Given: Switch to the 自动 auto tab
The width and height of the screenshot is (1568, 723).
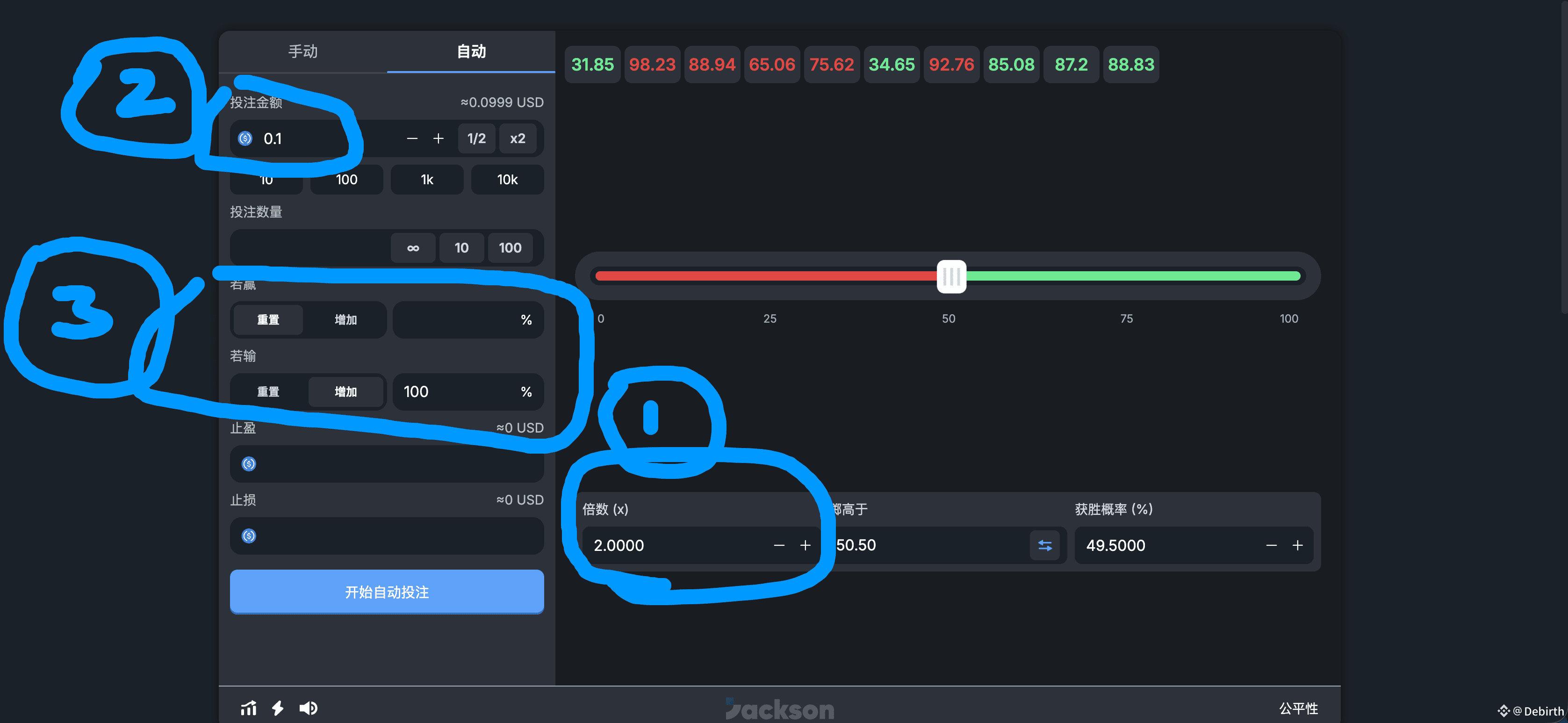Looking at the screenshot, I should point(471,52).
